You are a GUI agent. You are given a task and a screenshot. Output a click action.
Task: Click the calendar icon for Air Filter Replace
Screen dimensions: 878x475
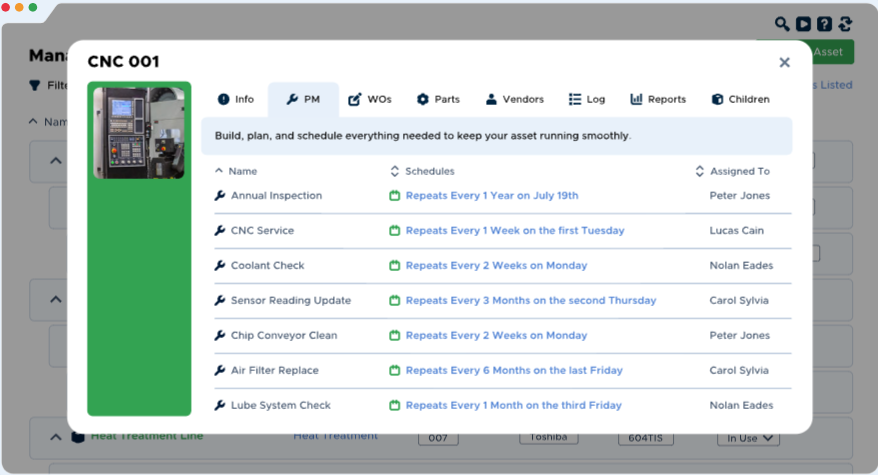coord(394,371)
